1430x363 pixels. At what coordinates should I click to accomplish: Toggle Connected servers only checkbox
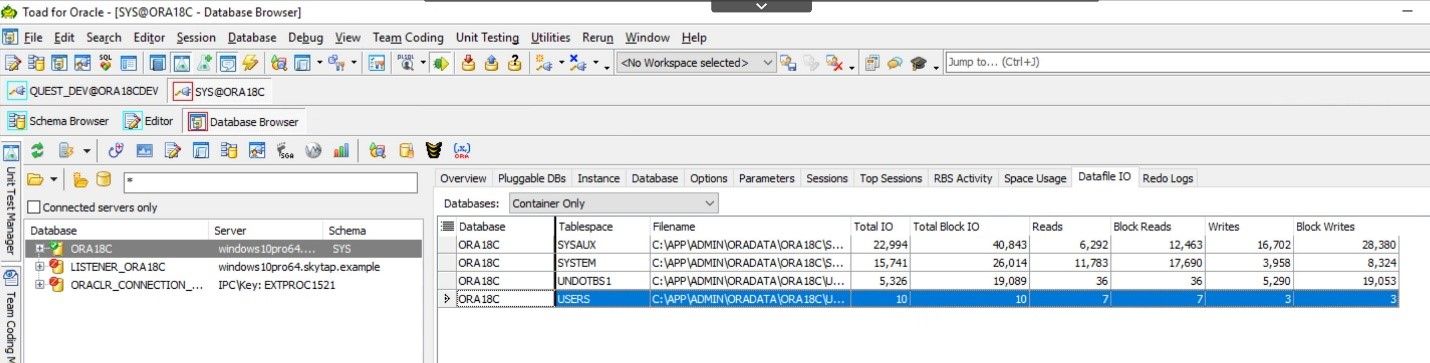point(34,207)
